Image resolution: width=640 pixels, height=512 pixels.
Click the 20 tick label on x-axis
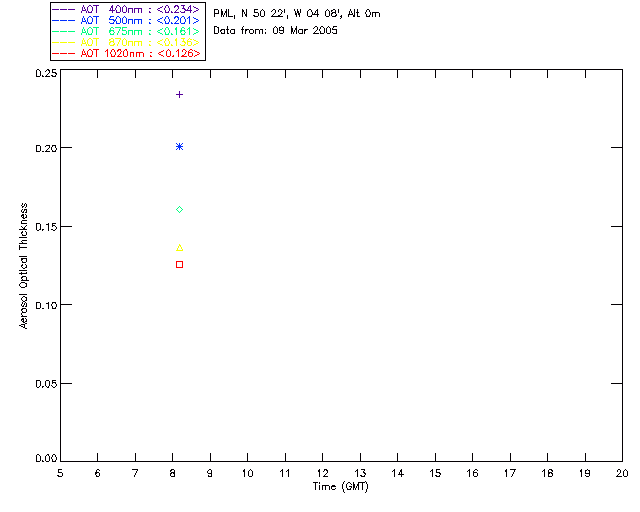[x=621, y=472]
